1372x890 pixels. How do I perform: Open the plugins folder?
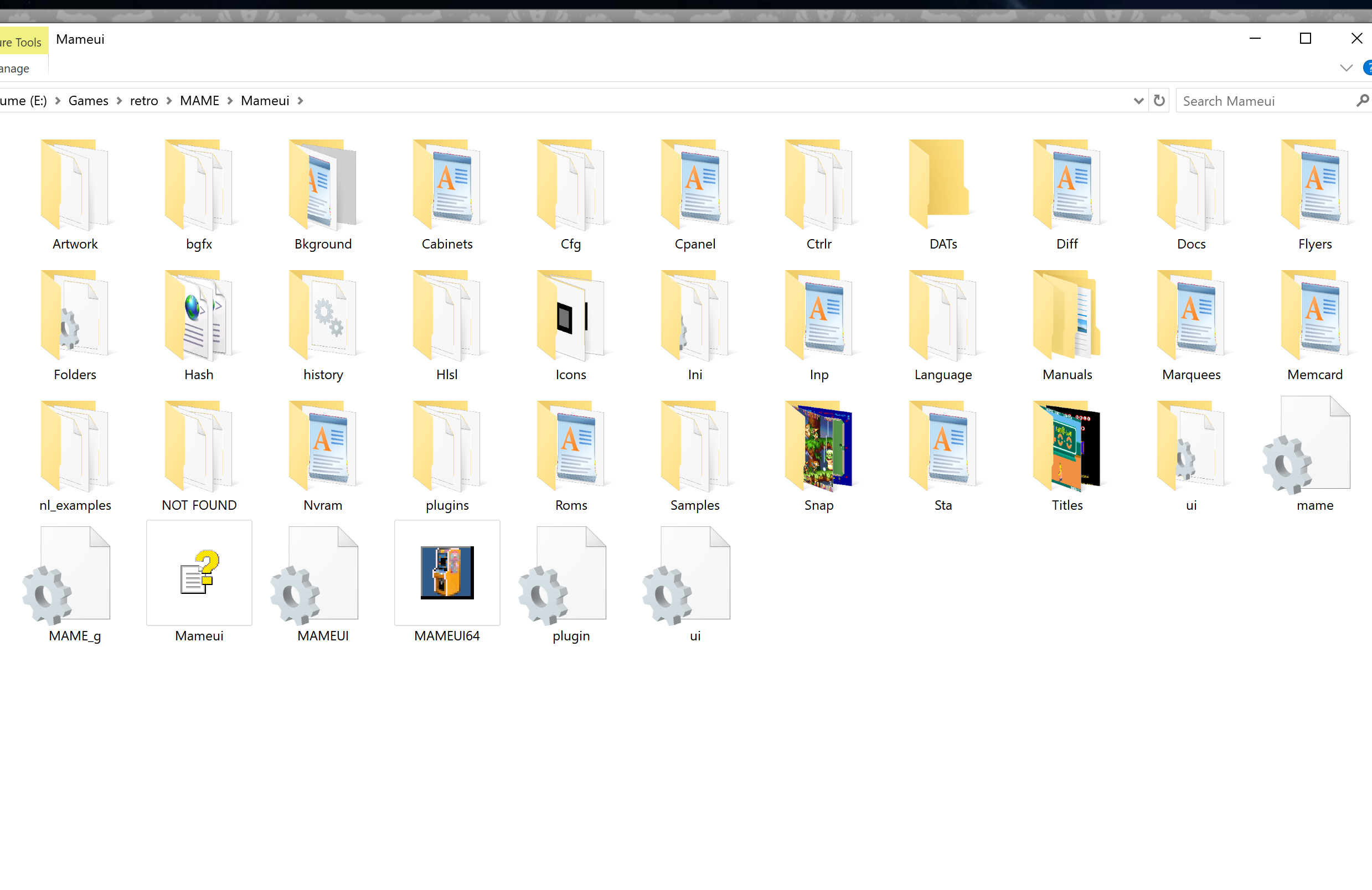(x=447, y=457)
